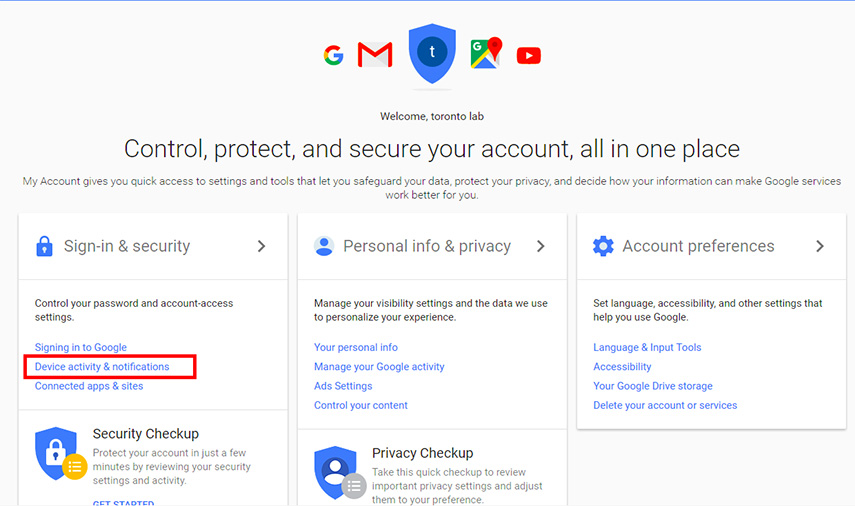This screenshot has height=506, width=855.
Task: Open Ads Settings link
Action: point(343,386)
